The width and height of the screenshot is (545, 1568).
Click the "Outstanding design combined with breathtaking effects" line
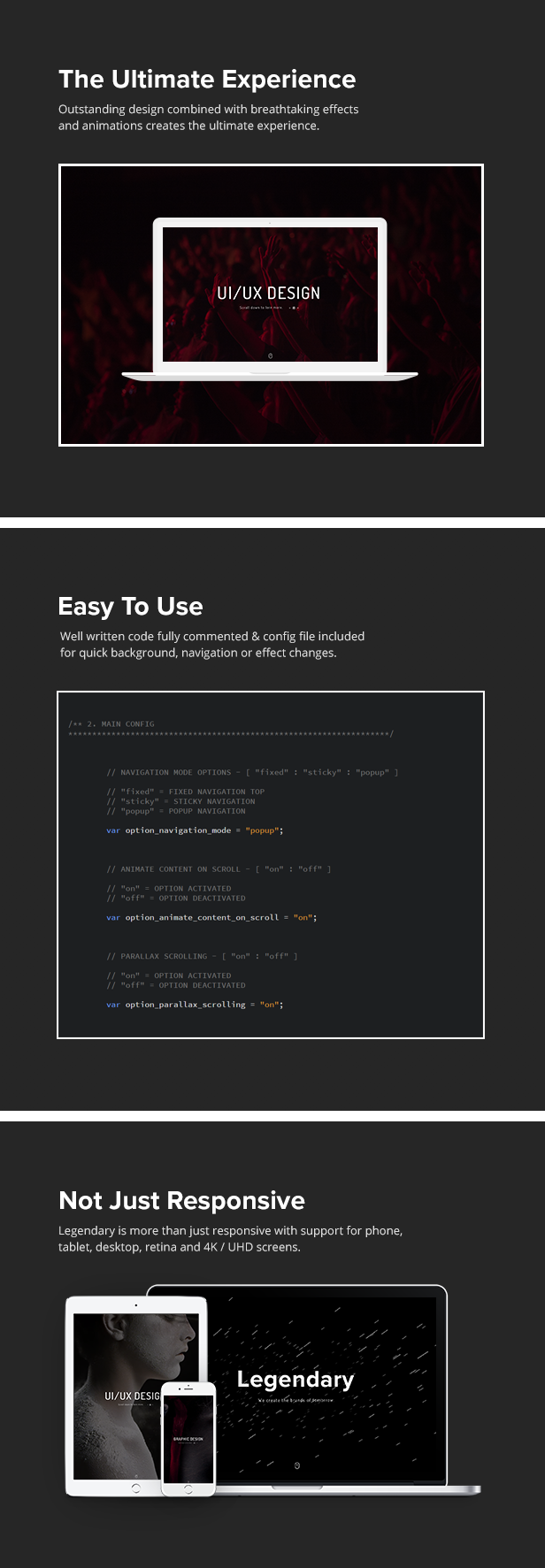(209, 110)
